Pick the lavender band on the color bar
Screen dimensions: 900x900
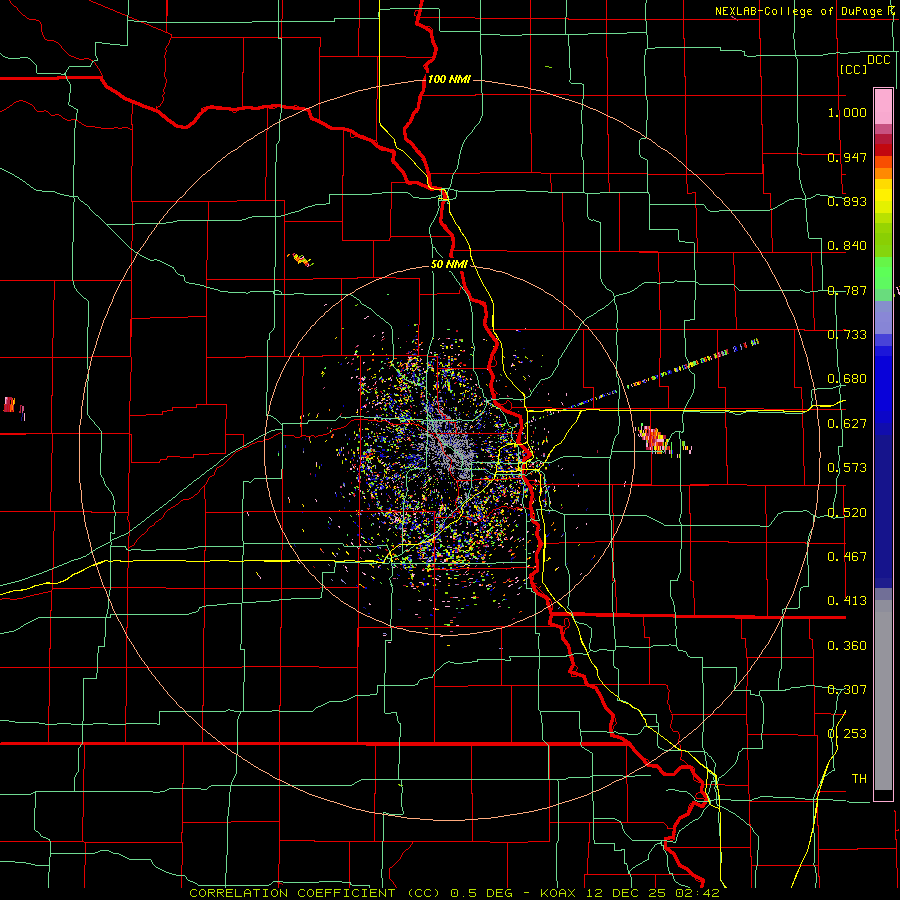point(883,317)
